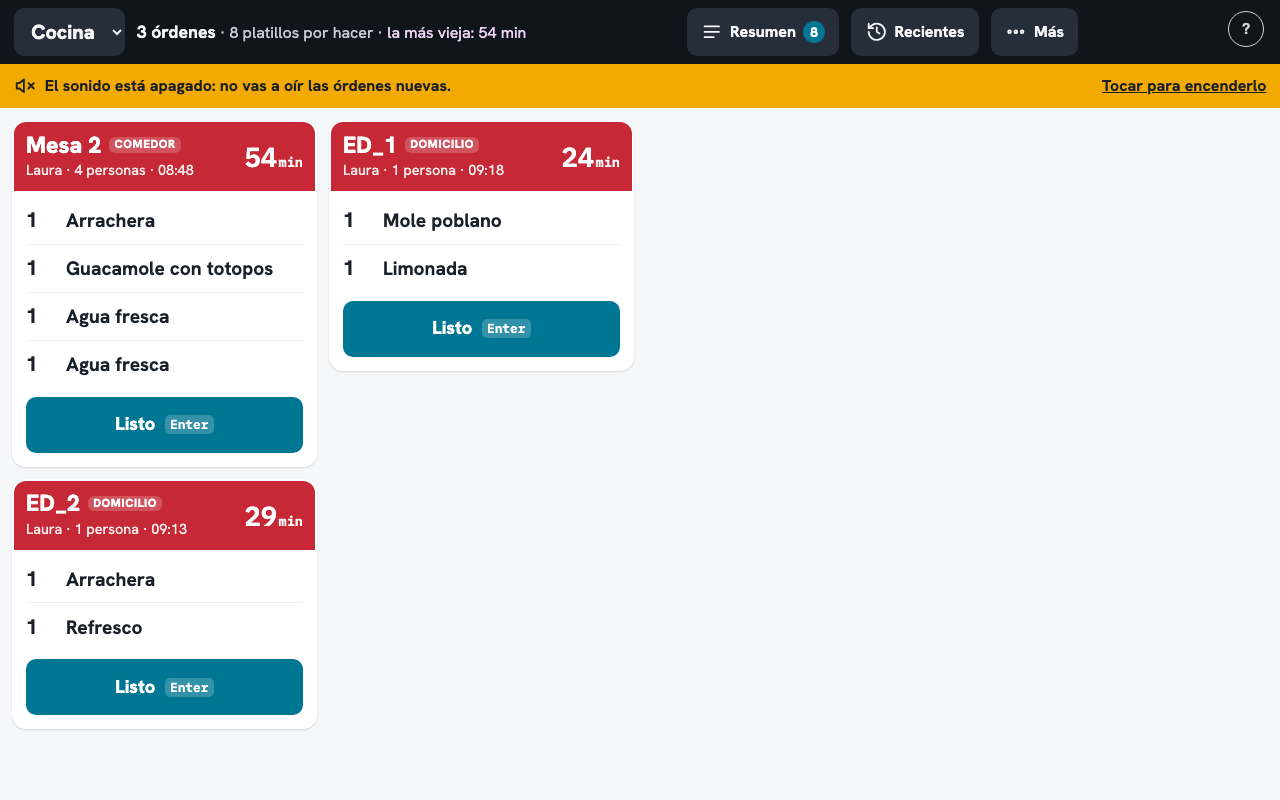Screen dimensions: 1280x800
Task: Select Arrachera item in Mesa 2 order
Action: tap(164, 221)
